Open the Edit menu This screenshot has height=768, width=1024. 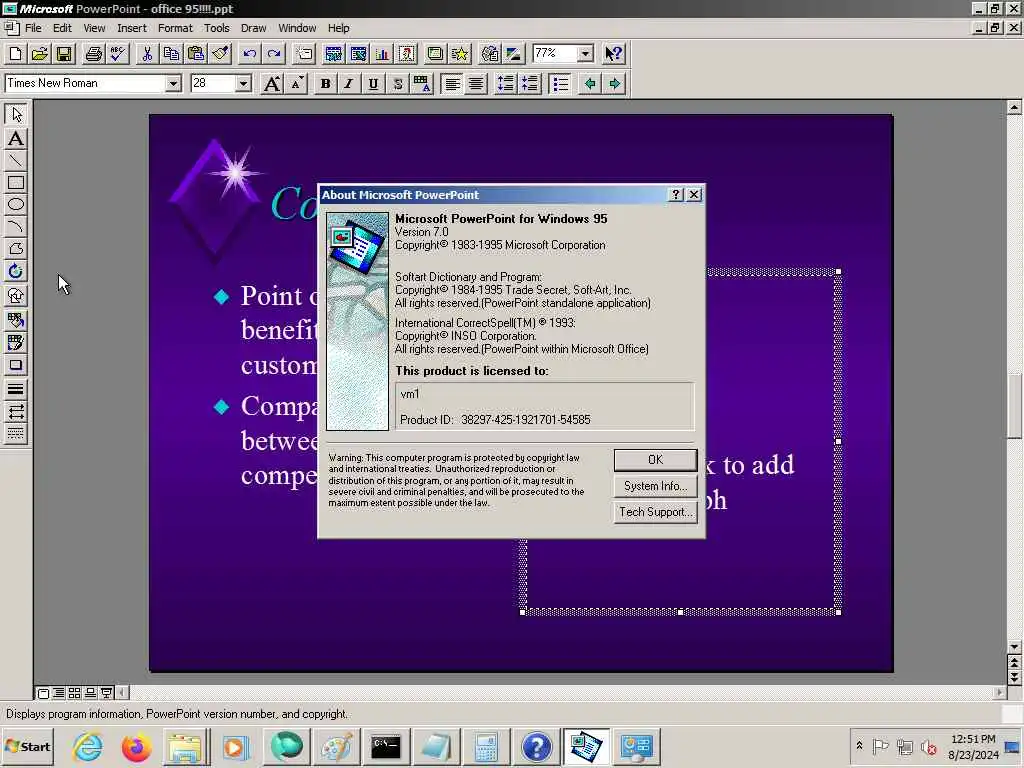coord(62,28)
